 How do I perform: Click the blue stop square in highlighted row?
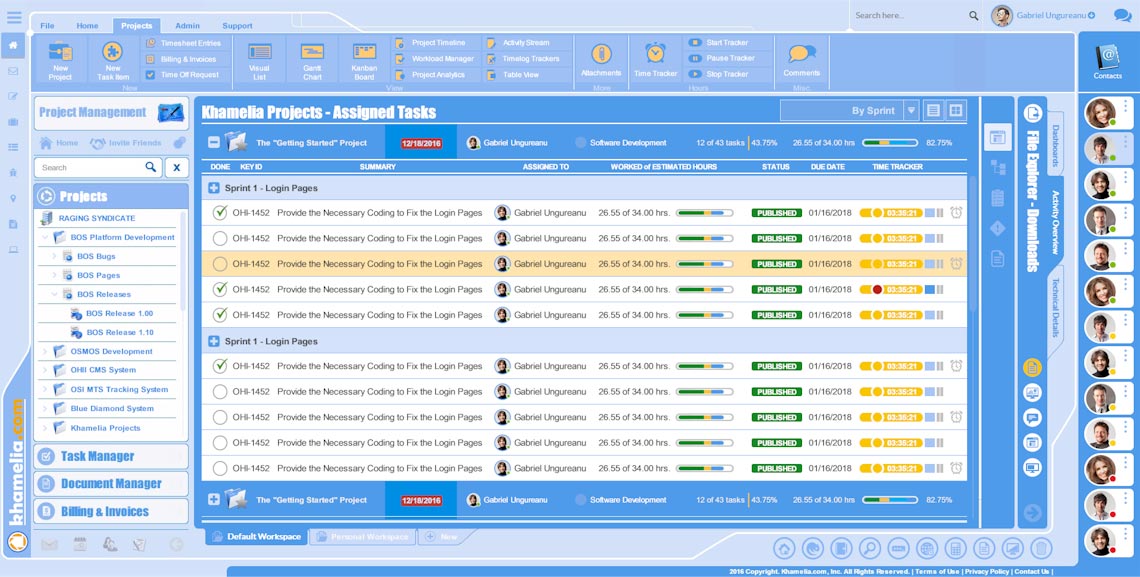[x=929, y=264]
